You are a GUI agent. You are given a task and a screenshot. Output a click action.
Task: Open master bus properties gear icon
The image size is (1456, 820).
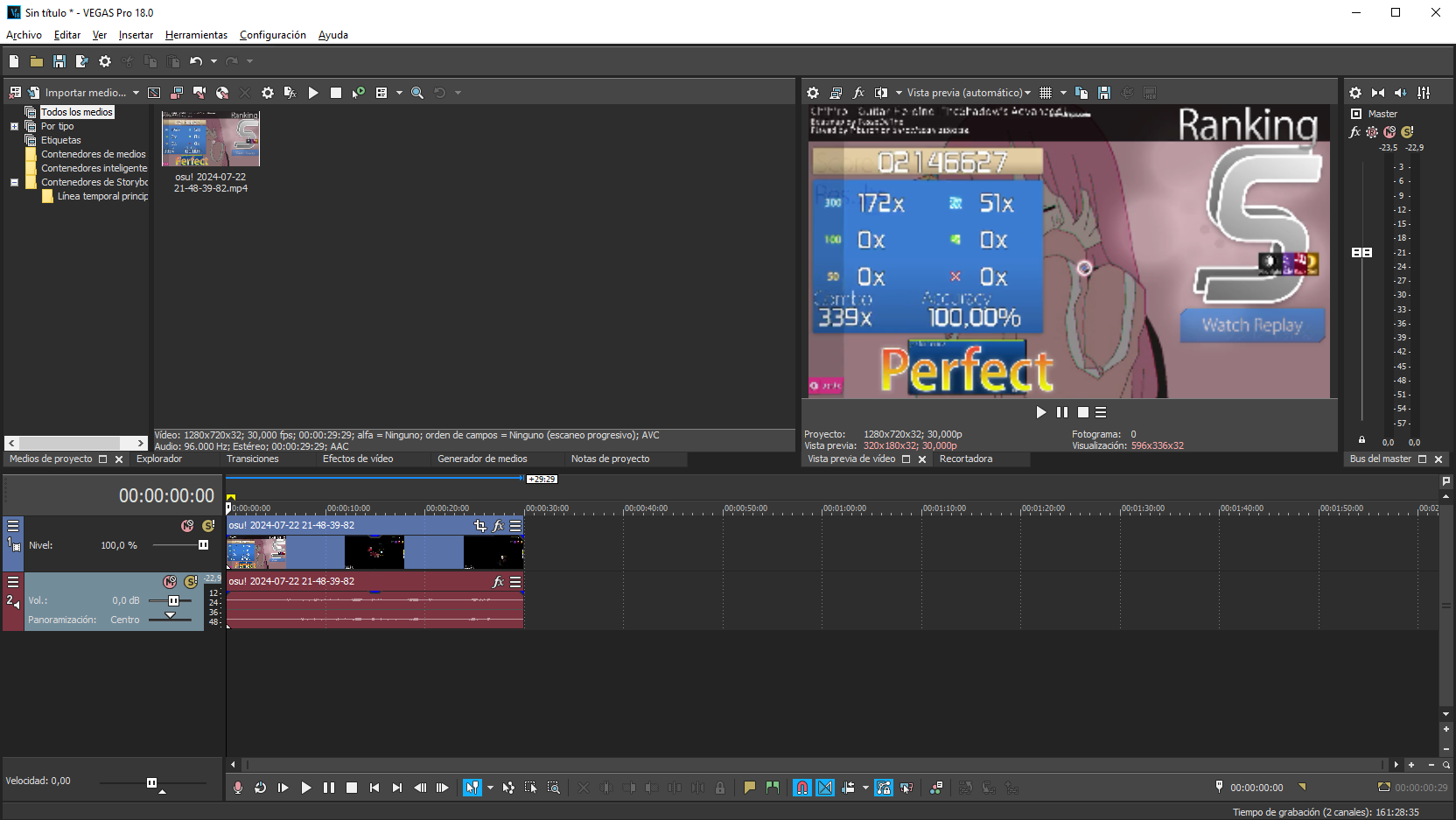[x=1355, y=93]
